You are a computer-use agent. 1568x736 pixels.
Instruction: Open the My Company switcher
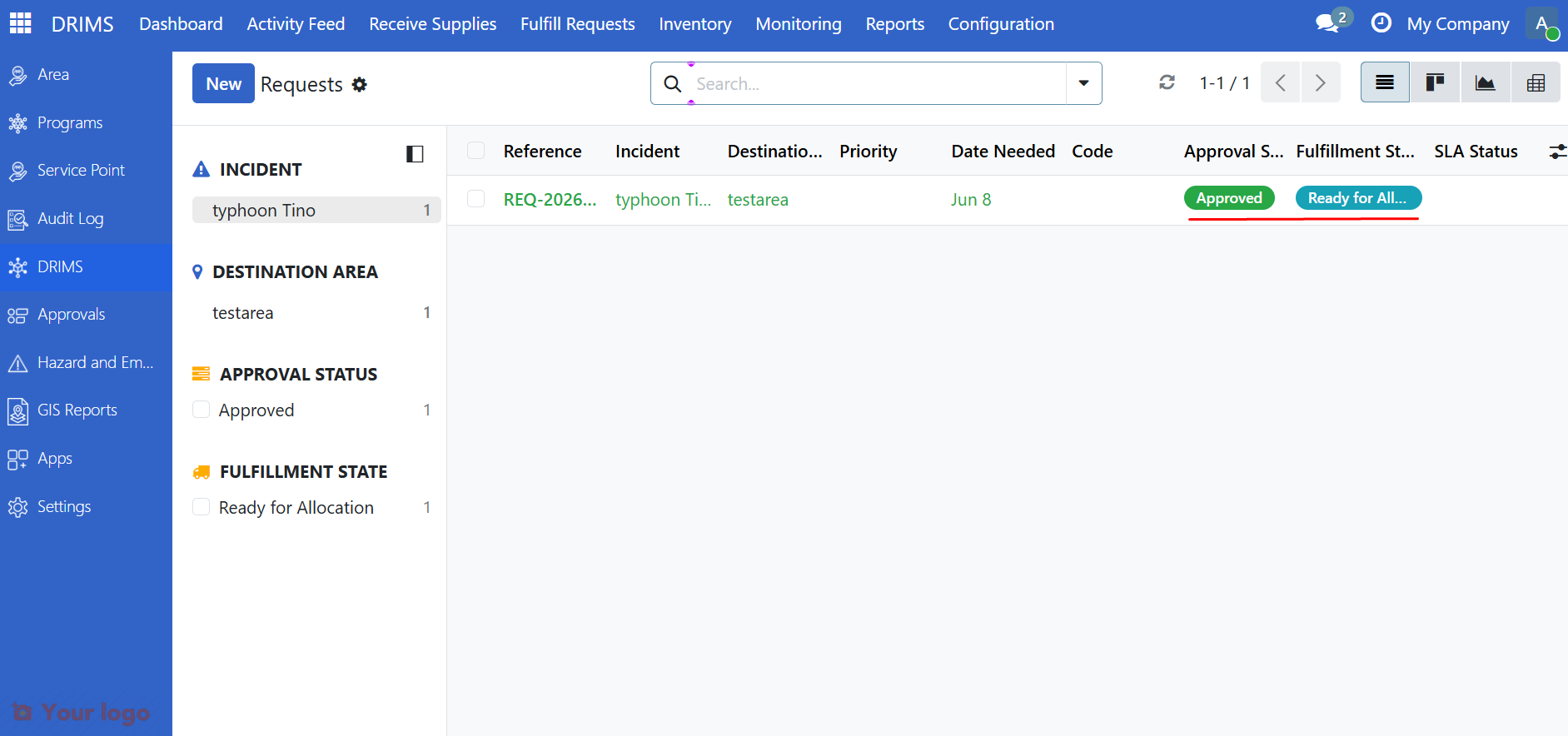coord(1457,24)
